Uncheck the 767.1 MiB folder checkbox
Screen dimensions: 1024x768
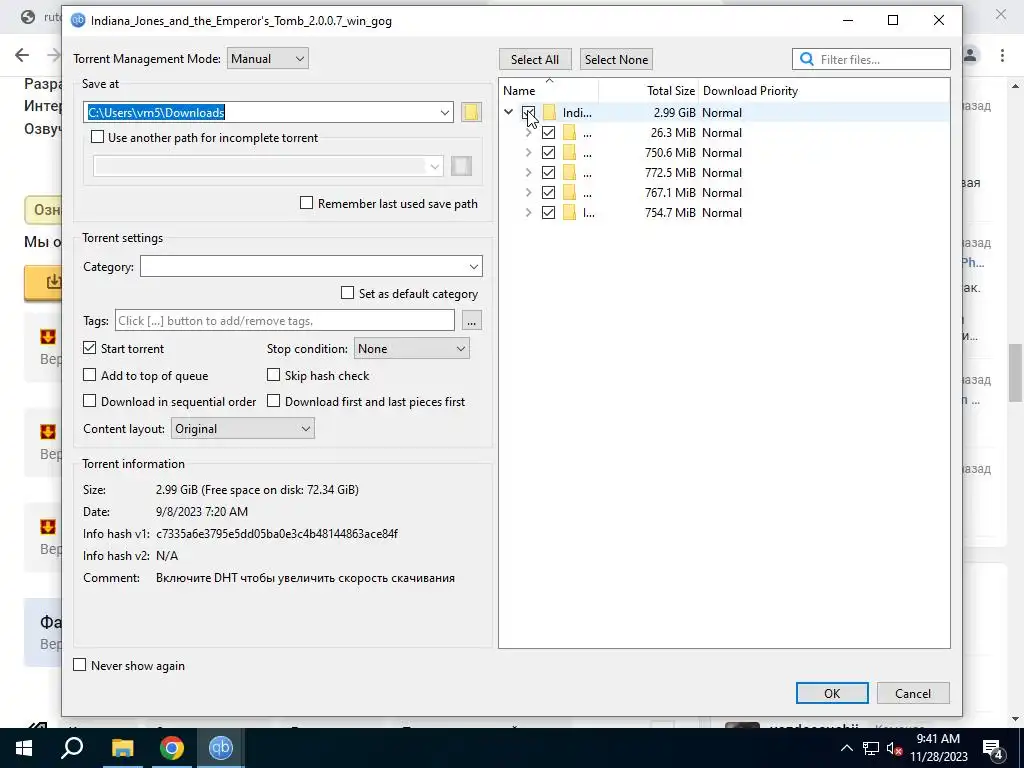point(549,193)
